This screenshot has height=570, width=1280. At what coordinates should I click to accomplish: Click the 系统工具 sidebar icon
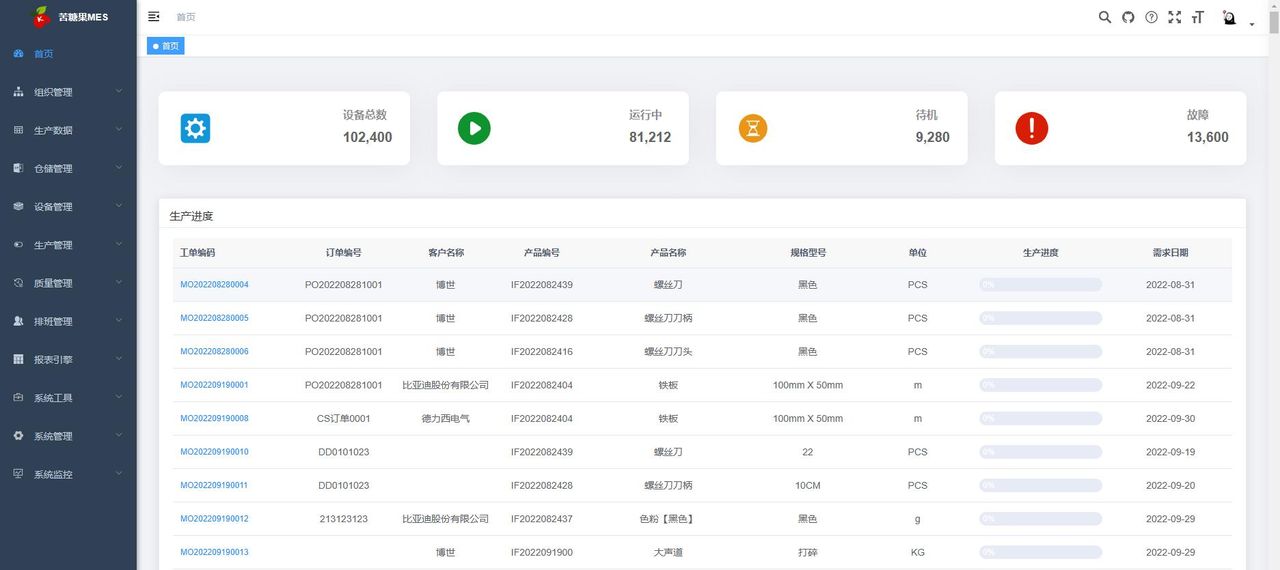pyautogui.click(x=18, y=397)
